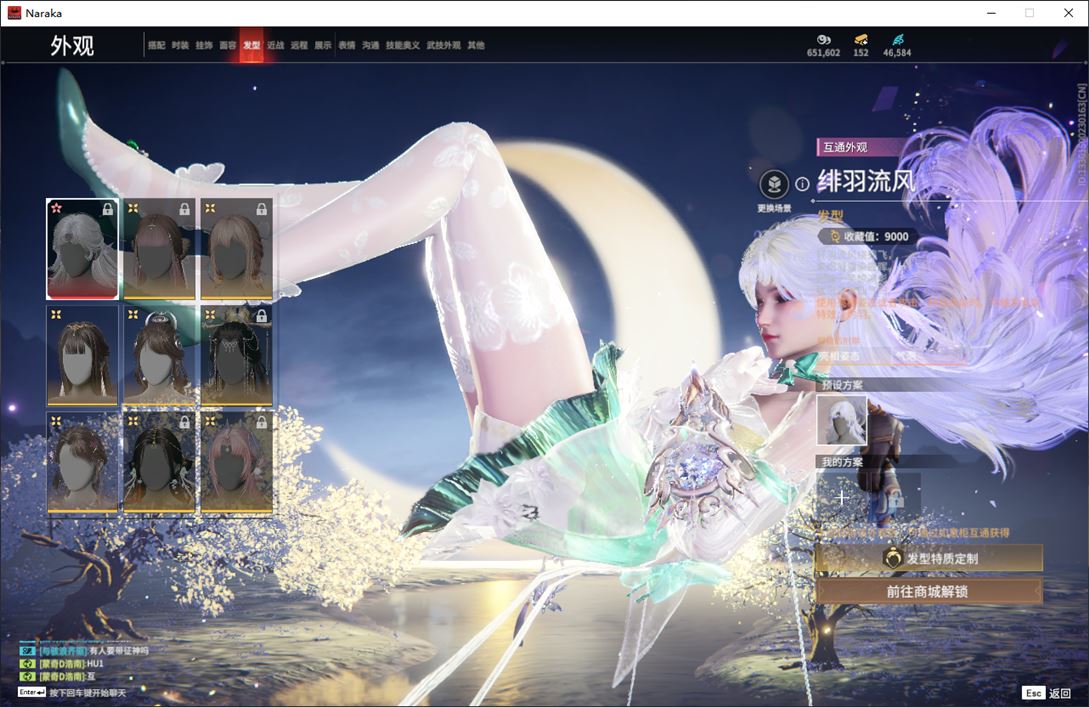Click the red star badge on the white hairstyle

56,208
